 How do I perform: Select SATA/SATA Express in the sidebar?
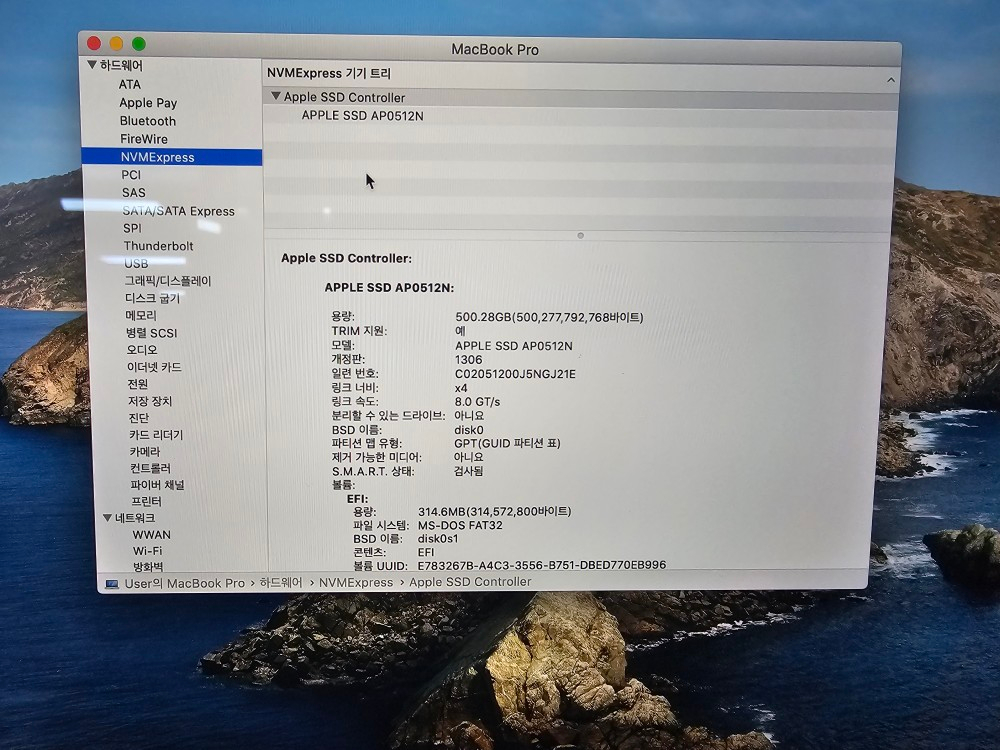click(178, 211)
